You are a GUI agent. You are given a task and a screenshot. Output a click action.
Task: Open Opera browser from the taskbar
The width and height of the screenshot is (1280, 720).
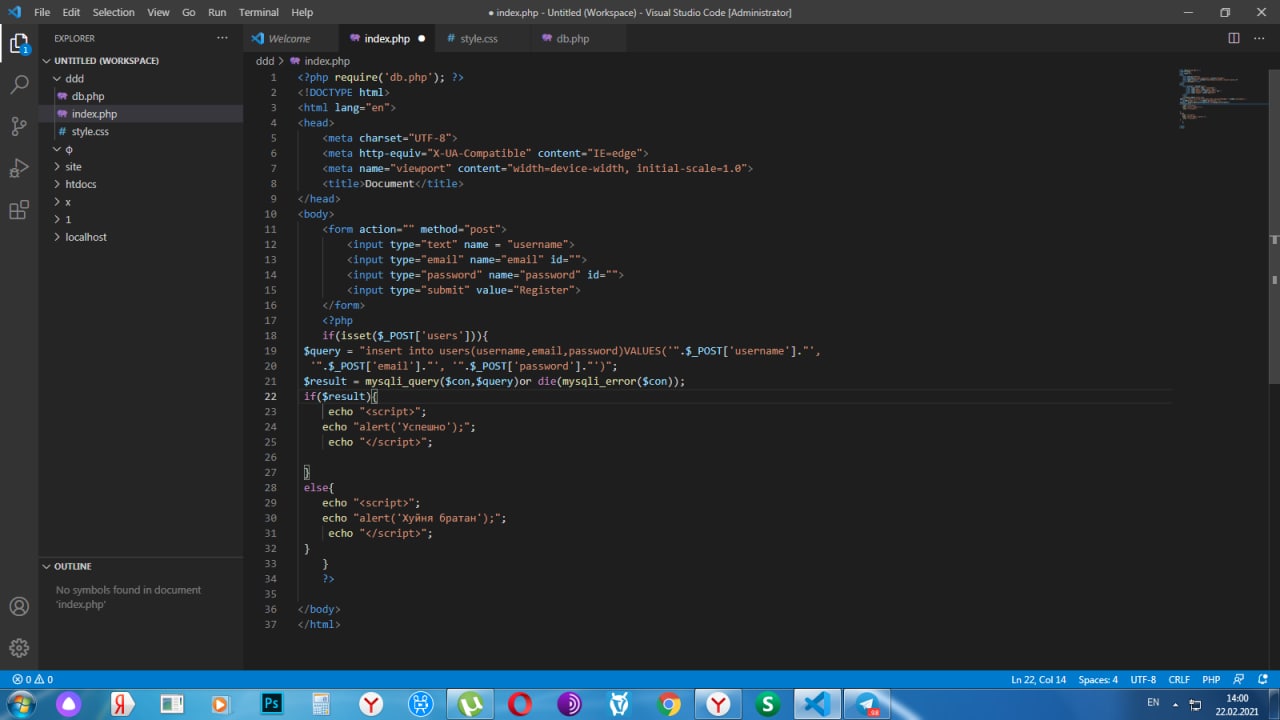point(520,704)
